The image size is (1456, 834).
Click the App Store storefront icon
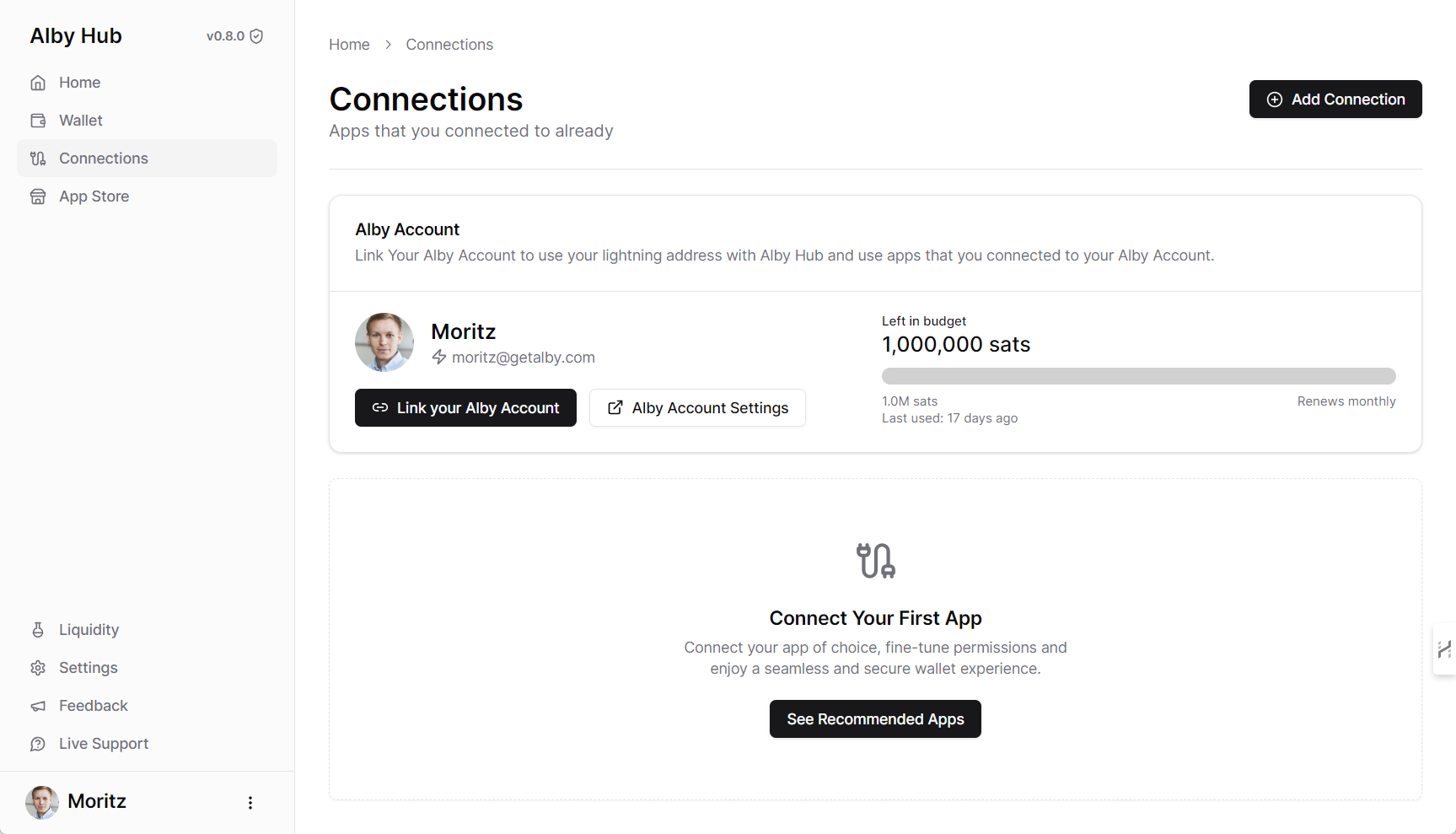pyautogui.click(x=38, y=196)
